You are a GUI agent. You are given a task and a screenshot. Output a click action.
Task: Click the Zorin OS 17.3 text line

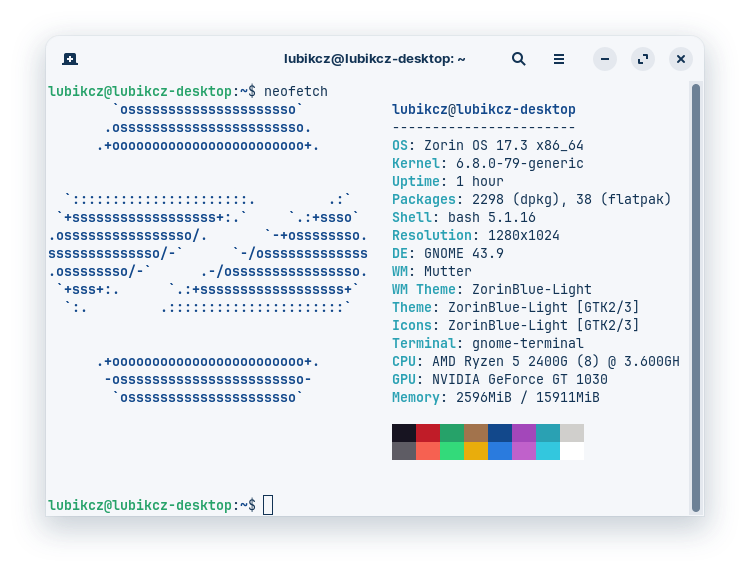coord(487,145)
